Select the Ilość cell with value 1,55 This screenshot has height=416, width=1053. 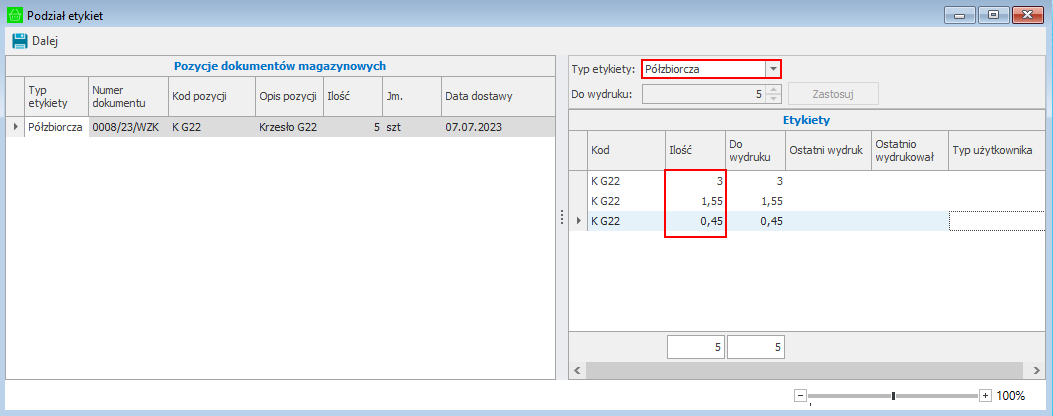click(696, 201)
